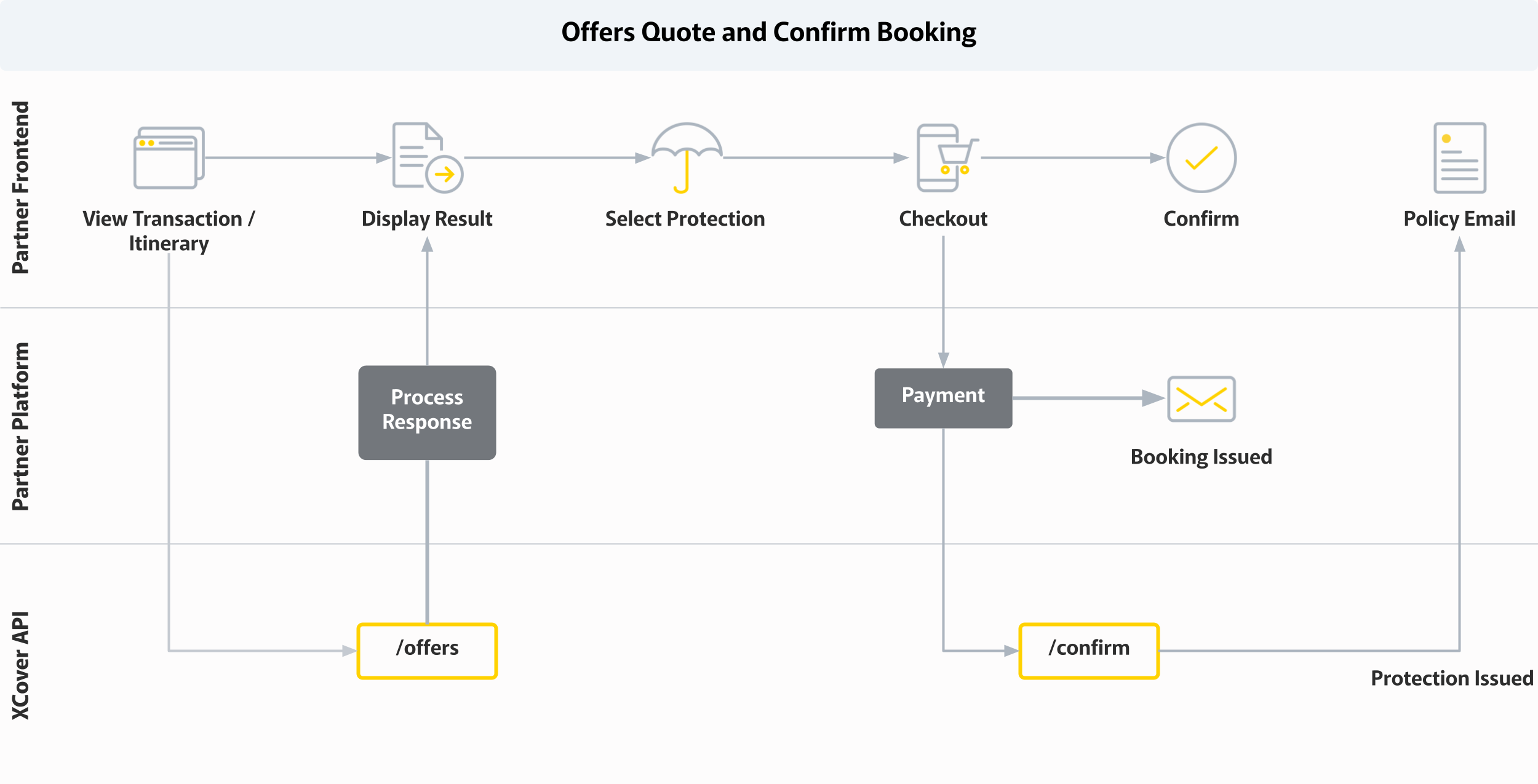Image resolution: width=1538 pixels, height=784 pixels.
Task: Click the /confirm API box
Action: [x=1089, y=651]
